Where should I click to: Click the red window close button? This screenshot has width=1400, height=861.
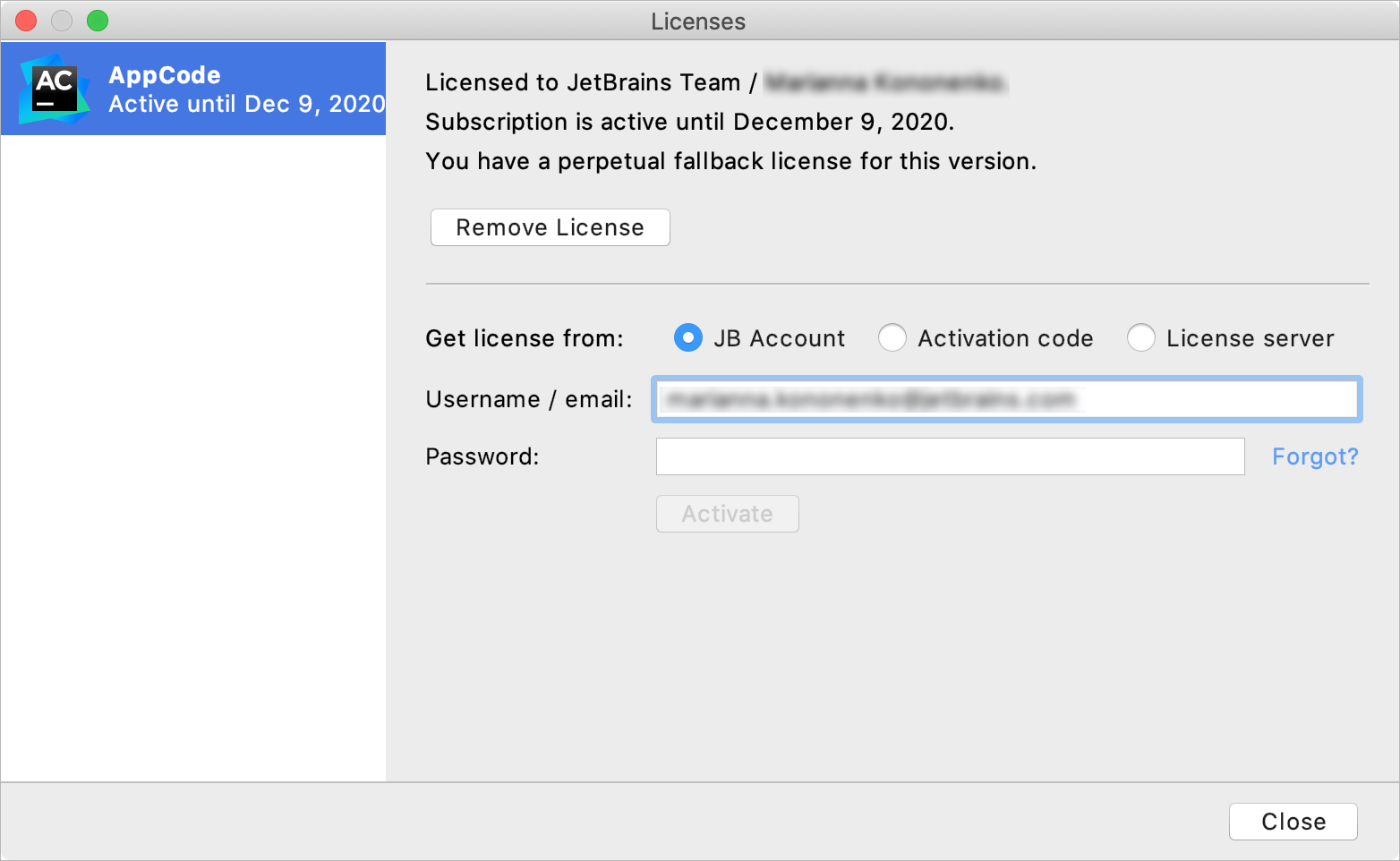coord(27,21)
